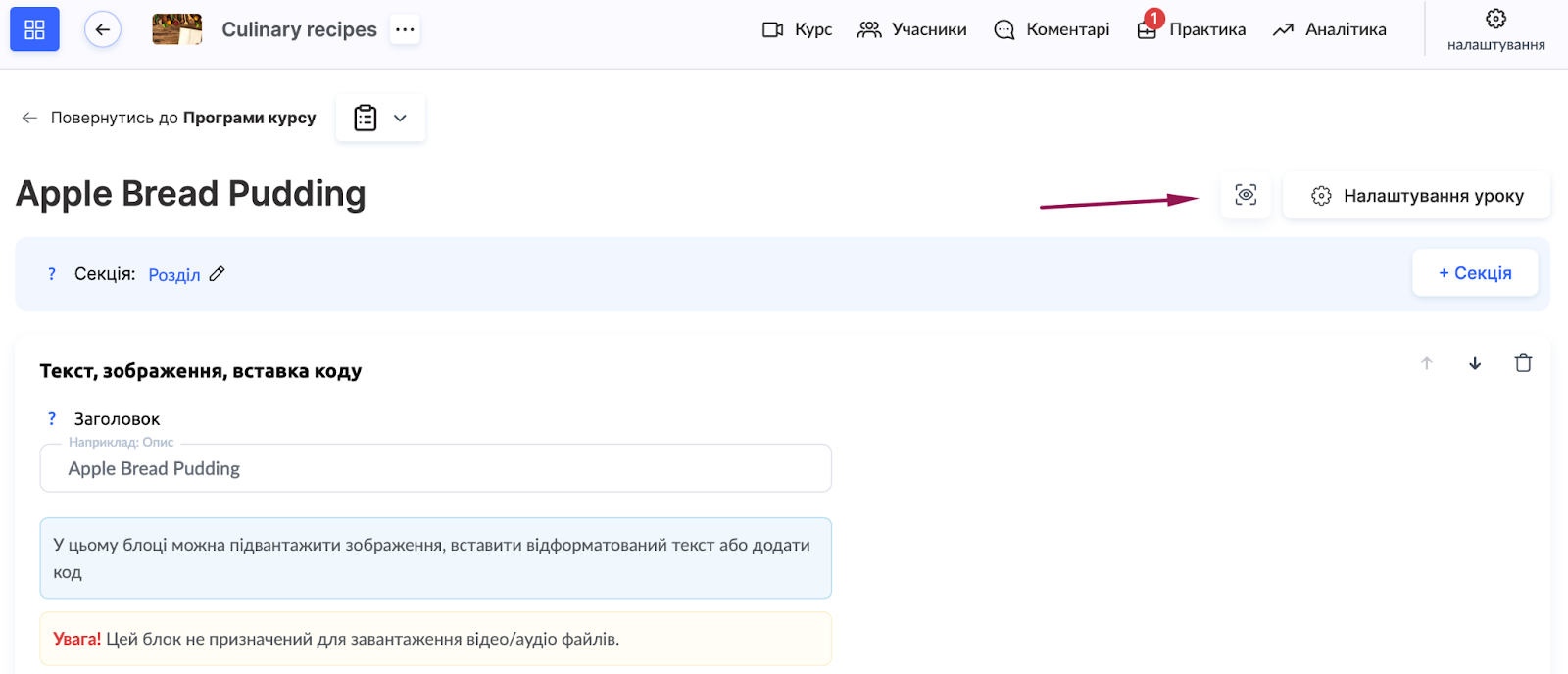Image resolution: width=1568 pixels, height=674 pixels.
Task: Go to the Практика tab
Action: click(1192, 29)
